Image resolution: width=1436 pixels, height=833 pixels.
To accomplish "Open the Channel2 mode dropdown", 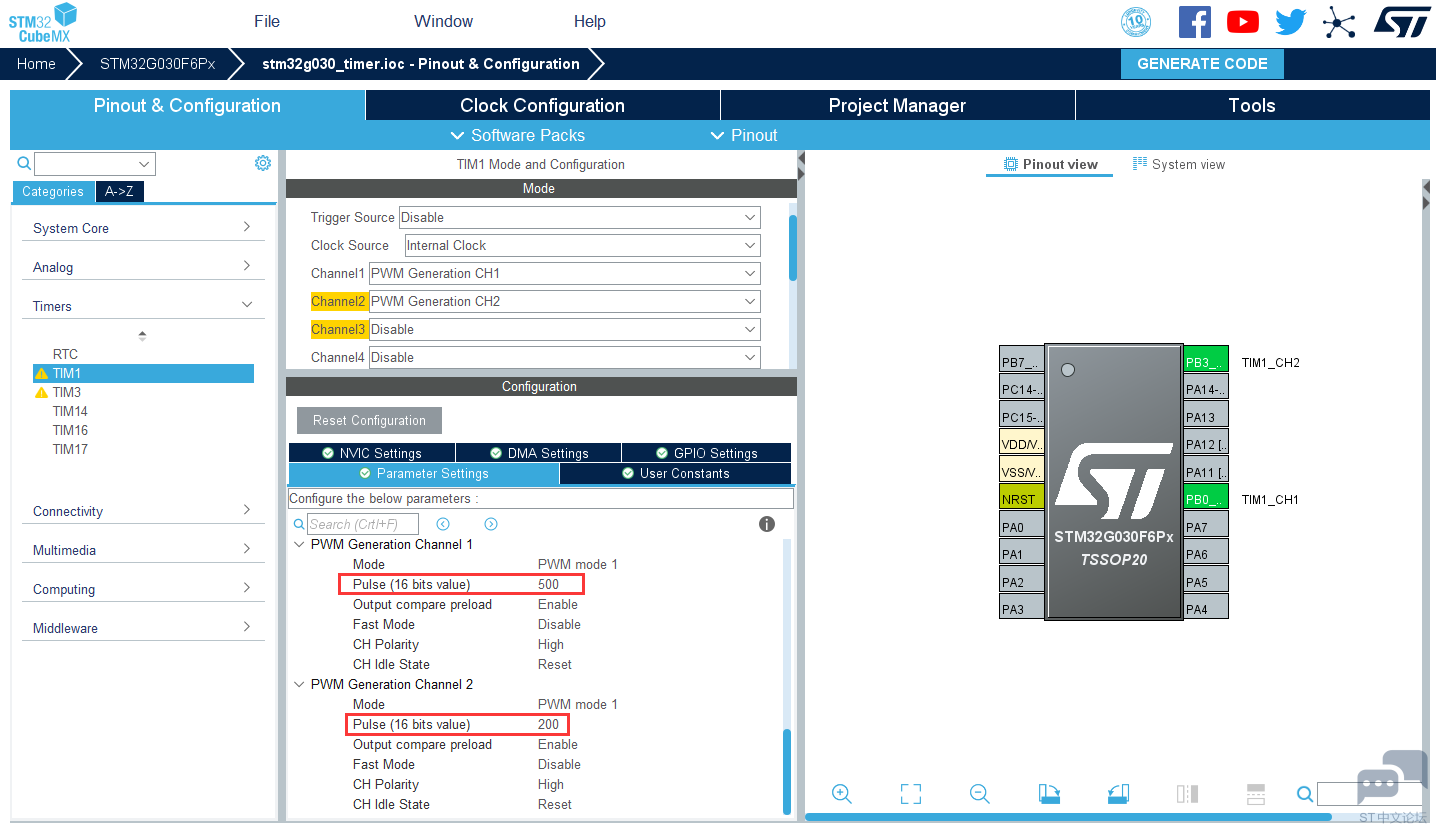I will (x=565, y=301).
